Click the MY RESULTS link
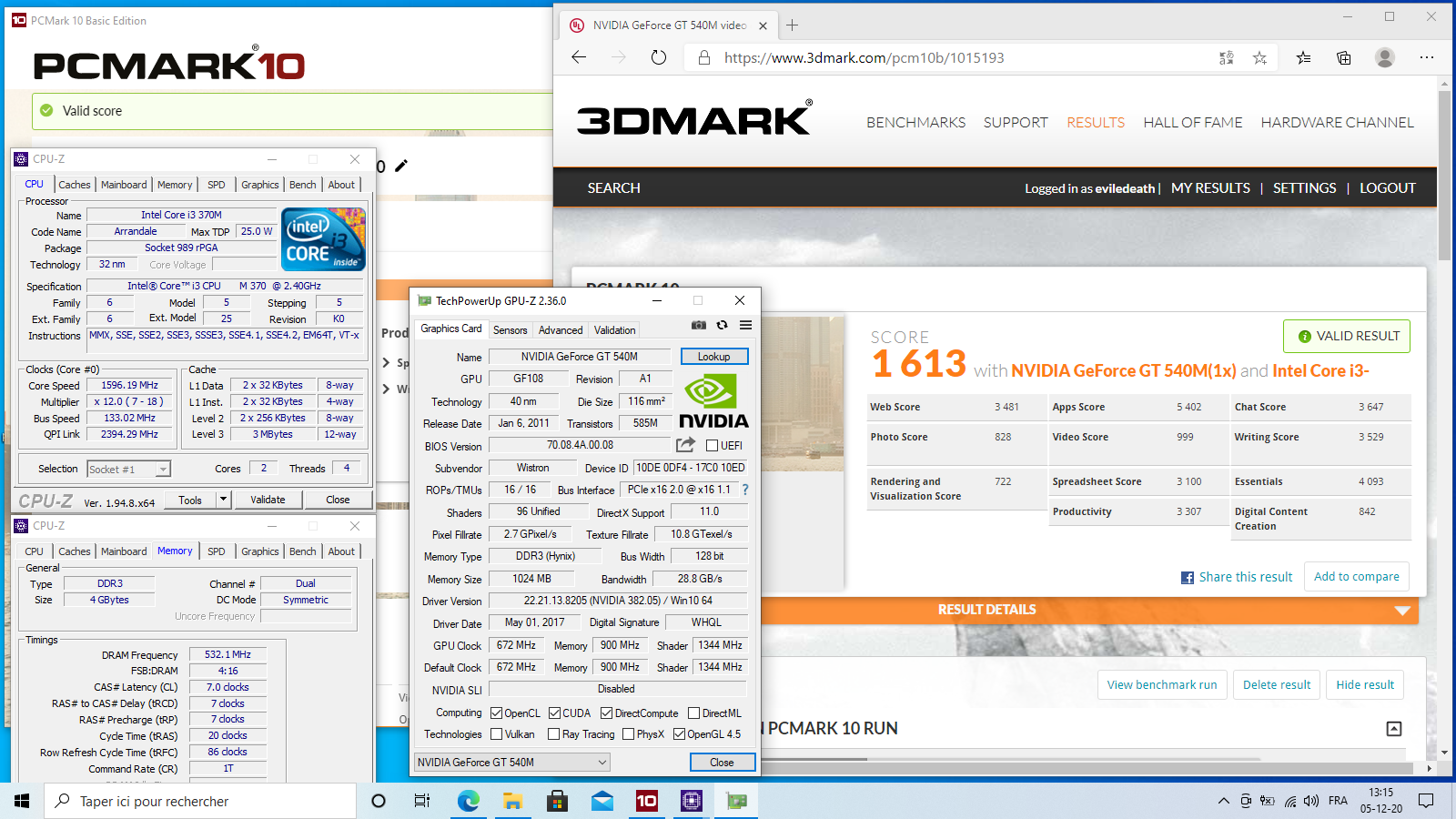The width and height of the screenshot is (1456, 819). [x=1210, y=188]
